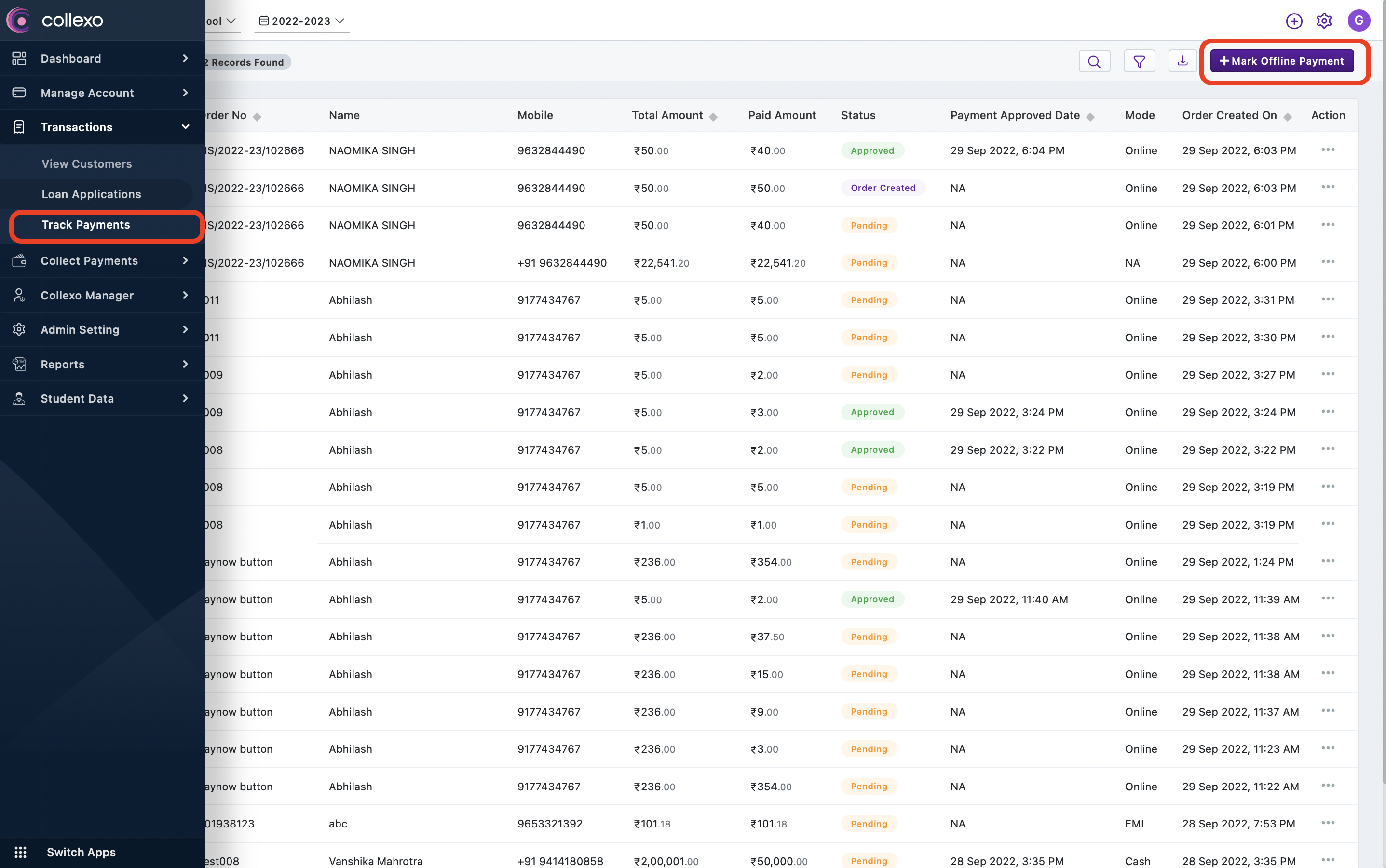This screenshot has height=868, width=1386.
Task: Click Pending badge for Vanshika Mahrotra
Action: click(869, 861)
